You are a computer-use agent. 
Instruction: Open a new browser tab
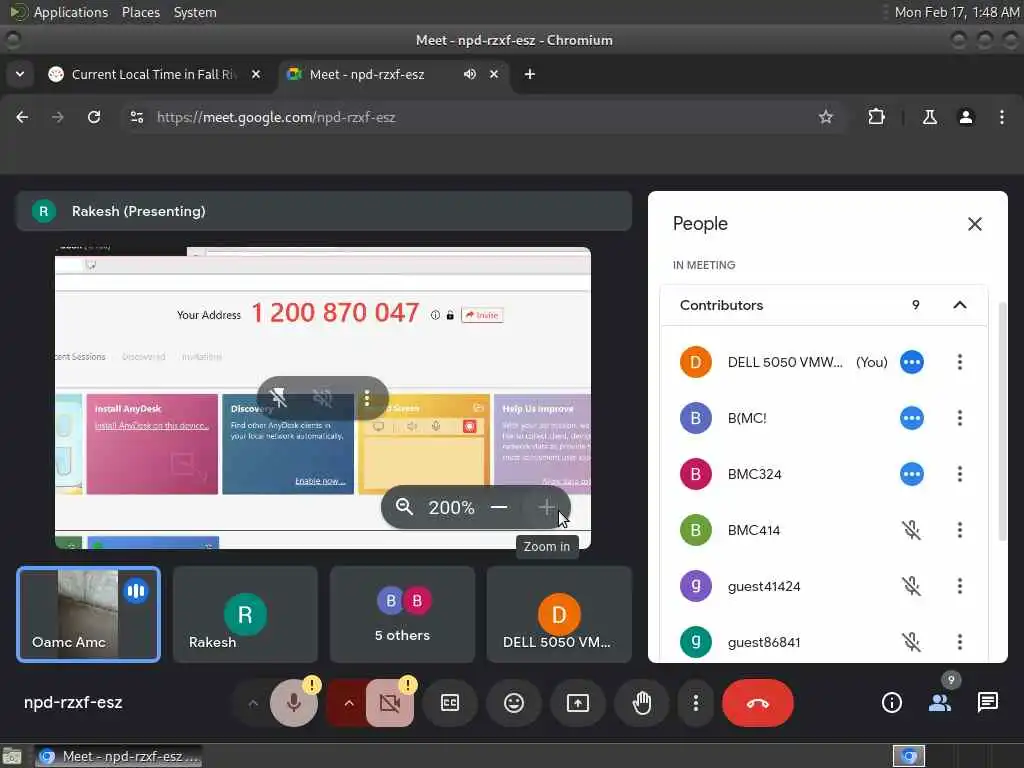(x=530, y=74)
